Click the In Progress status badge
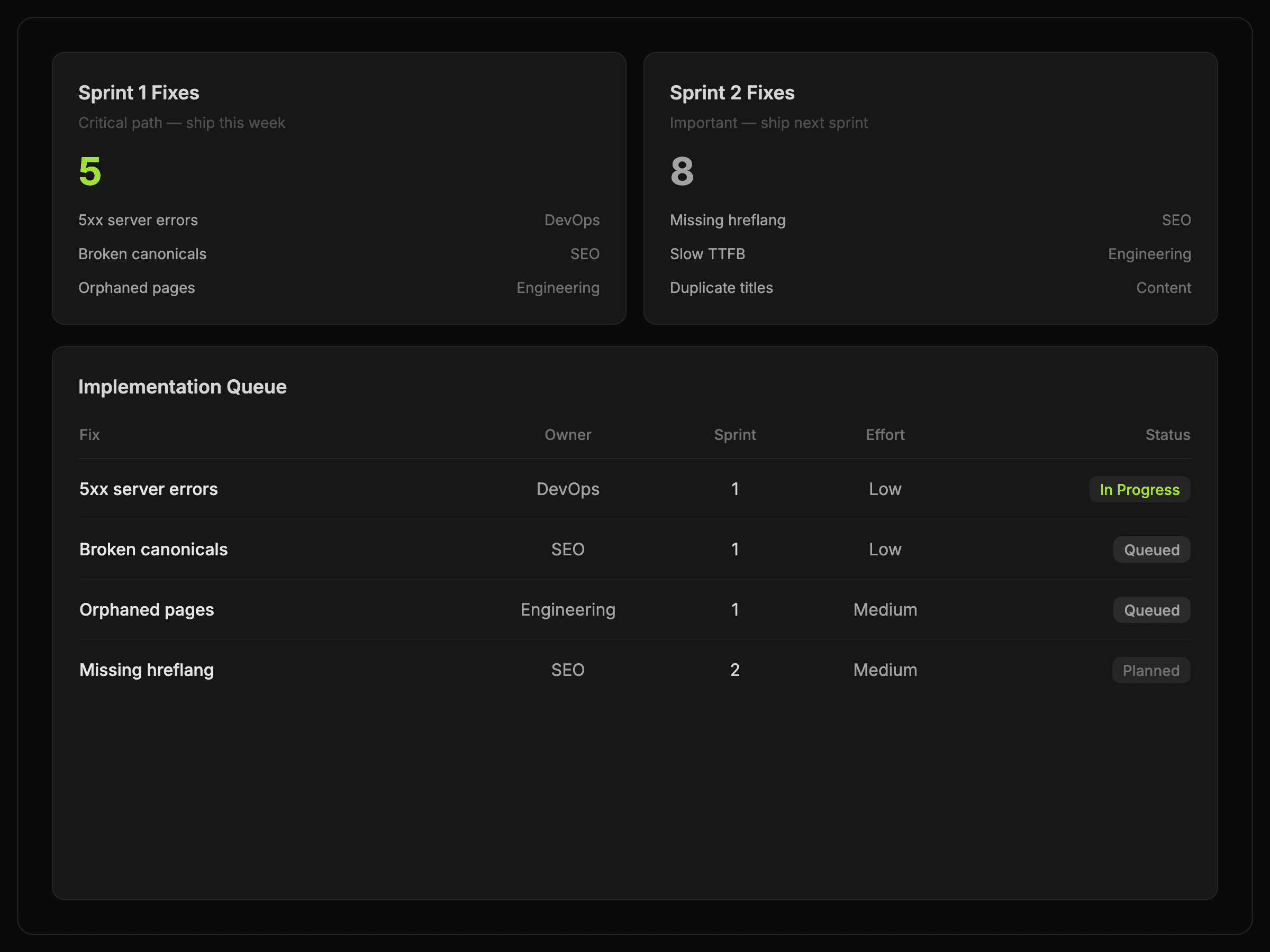Image resolution: width=1270 pixels, height=952 pixels. [x=1139, y=489]
